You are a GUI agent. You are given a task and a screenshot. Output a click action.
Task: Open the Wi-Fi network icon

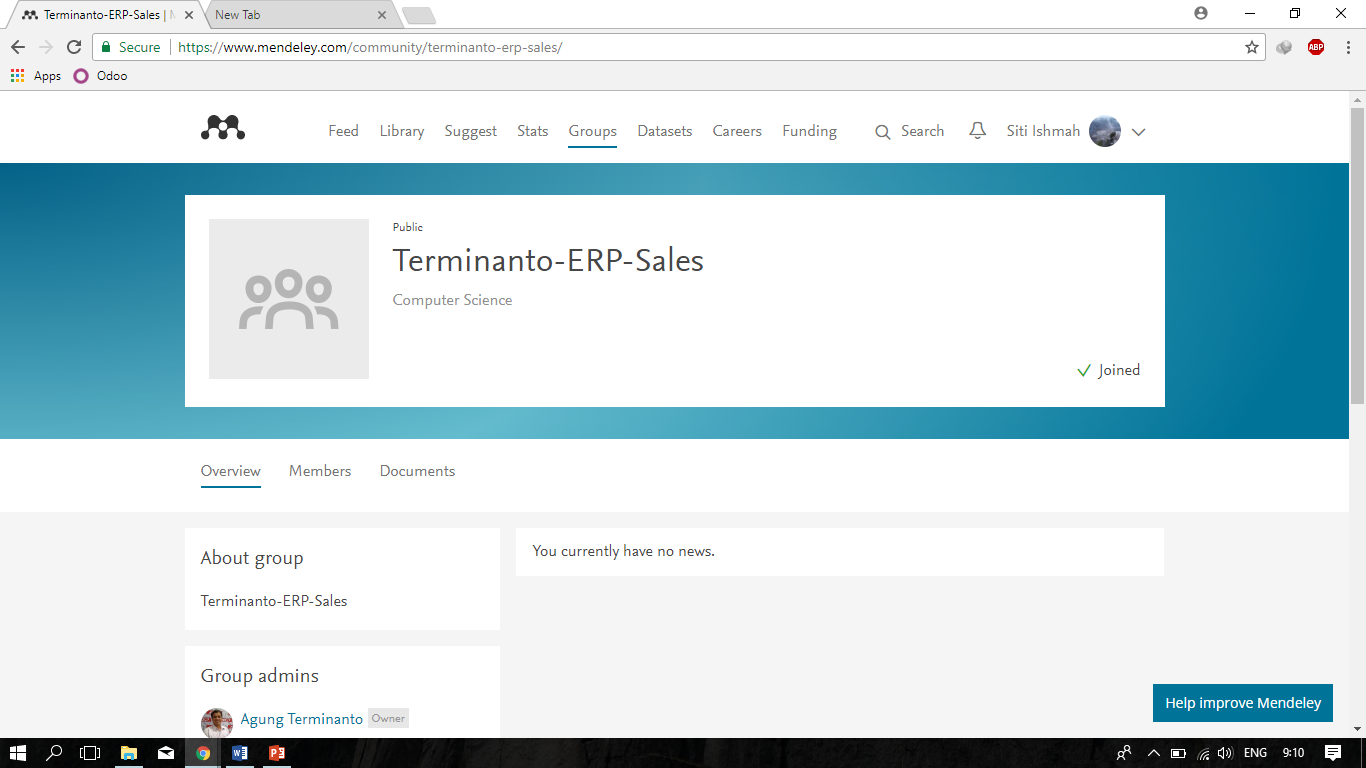pyautogui.click(x=1203, y=753)
